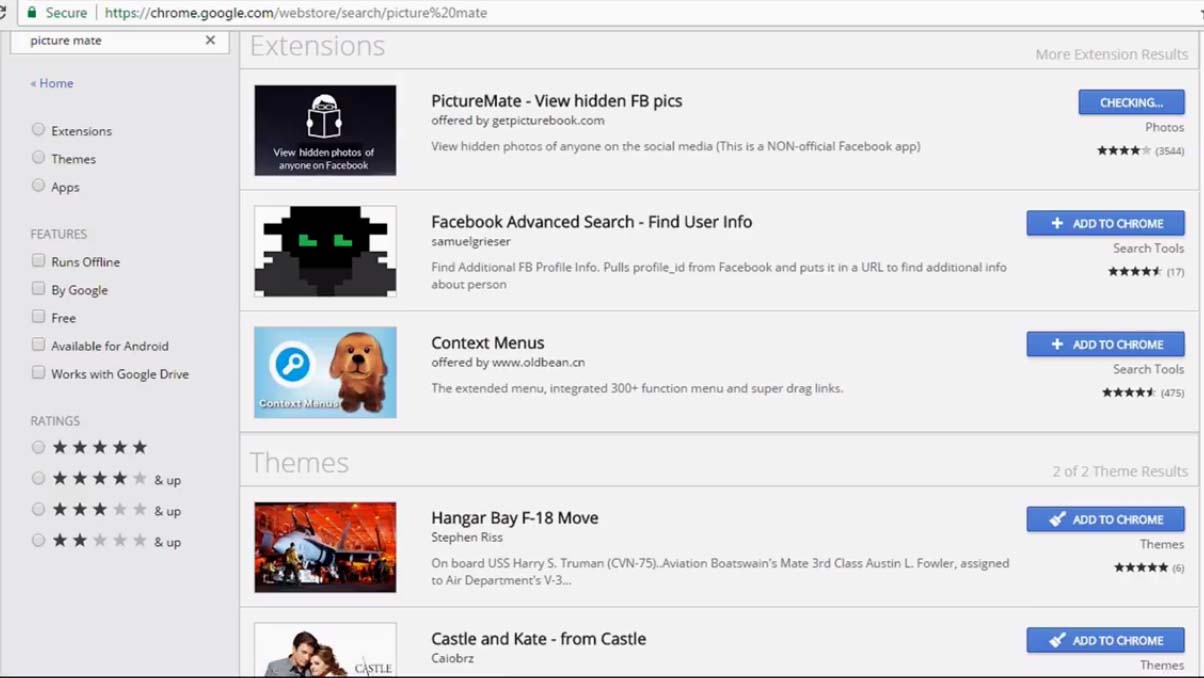Click the secure padlock icon in address bar
1204x678 pixels.
(x=32, y=13)
